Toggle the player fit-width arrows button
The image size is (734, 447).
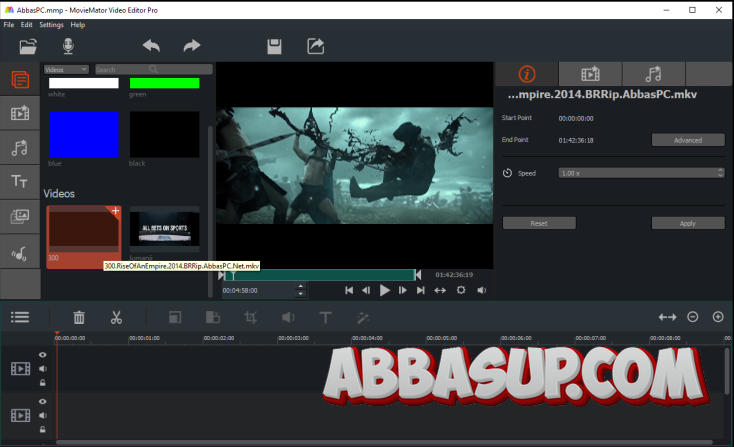pyautogui.click(x=440, y=290)
